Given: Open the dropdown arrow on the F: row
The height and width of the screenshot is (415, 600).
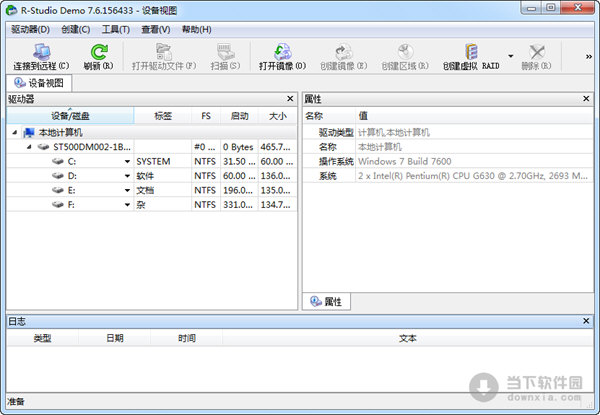Looking at the screenshot, I should (127, 205).
